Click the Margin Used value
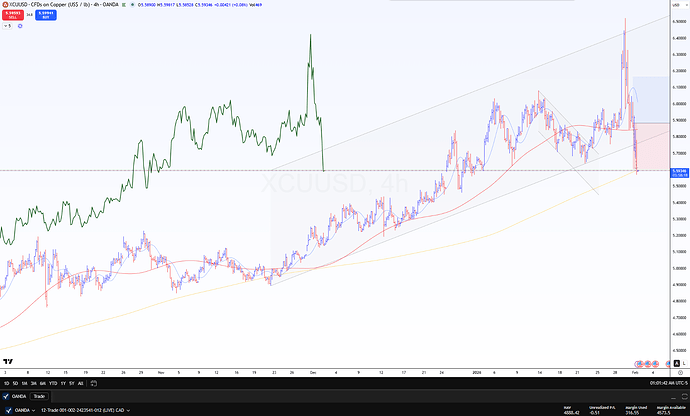 point(632,412)
